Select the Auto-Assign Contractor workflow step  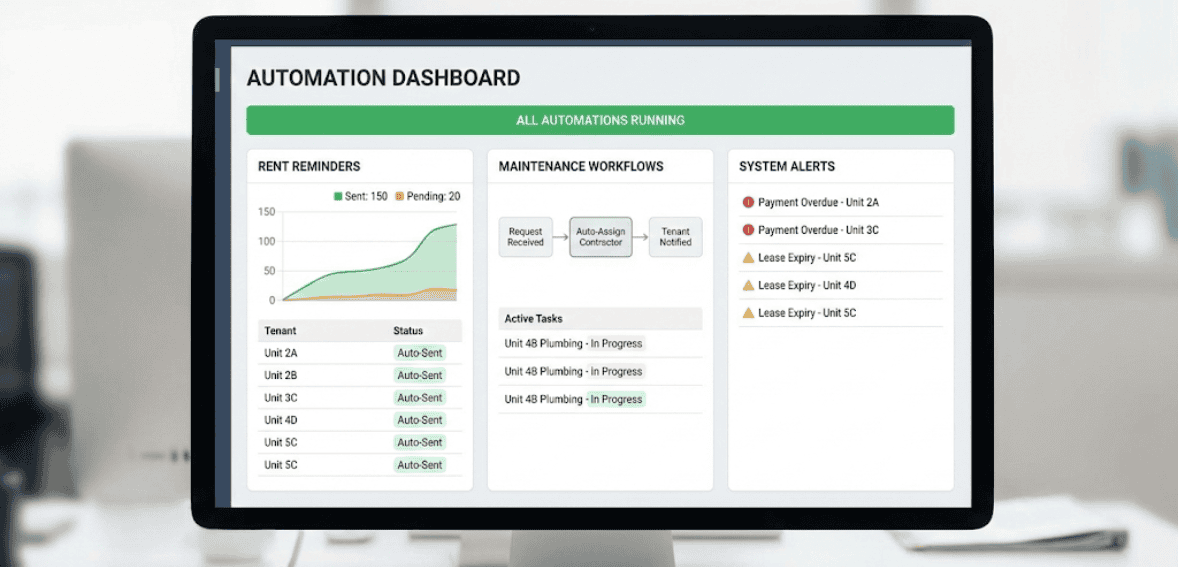tap(600, 237)
